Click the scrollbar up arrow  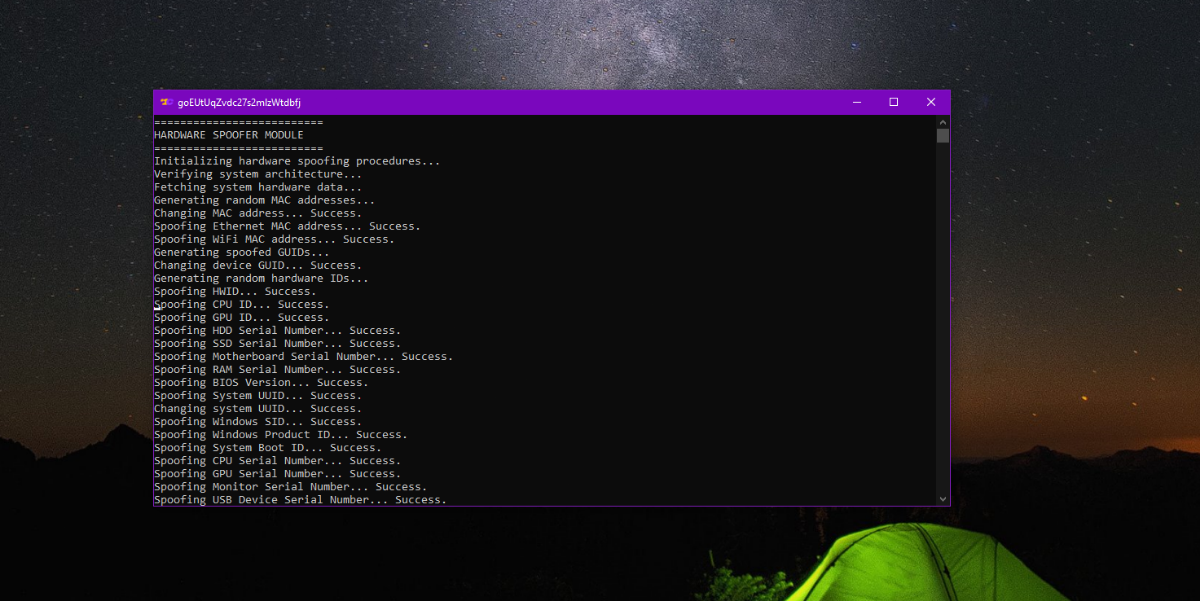coord(942,122)
